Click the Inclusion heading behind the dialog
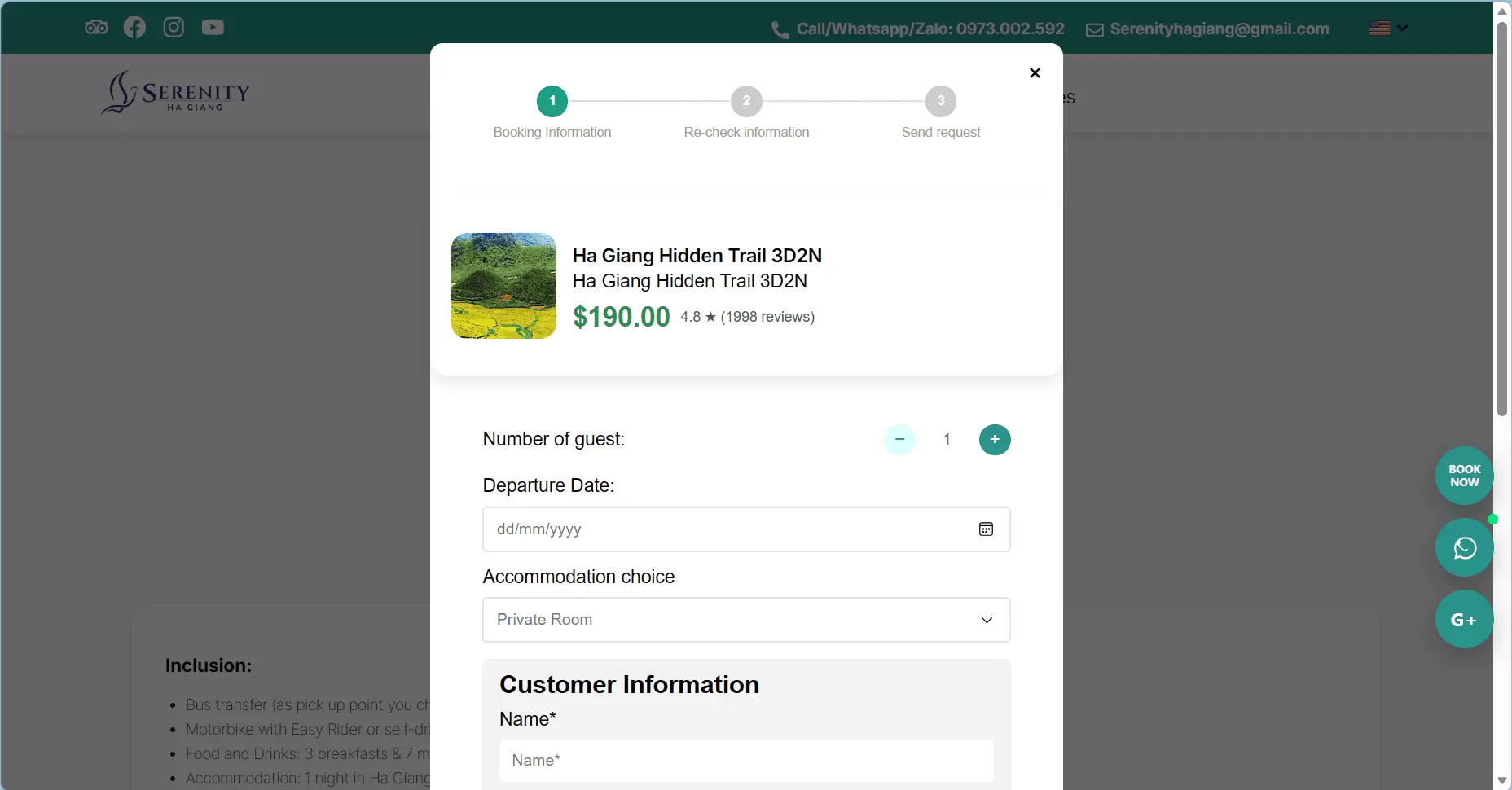This screenshot has width=1512, height=790. coord(209,665)
